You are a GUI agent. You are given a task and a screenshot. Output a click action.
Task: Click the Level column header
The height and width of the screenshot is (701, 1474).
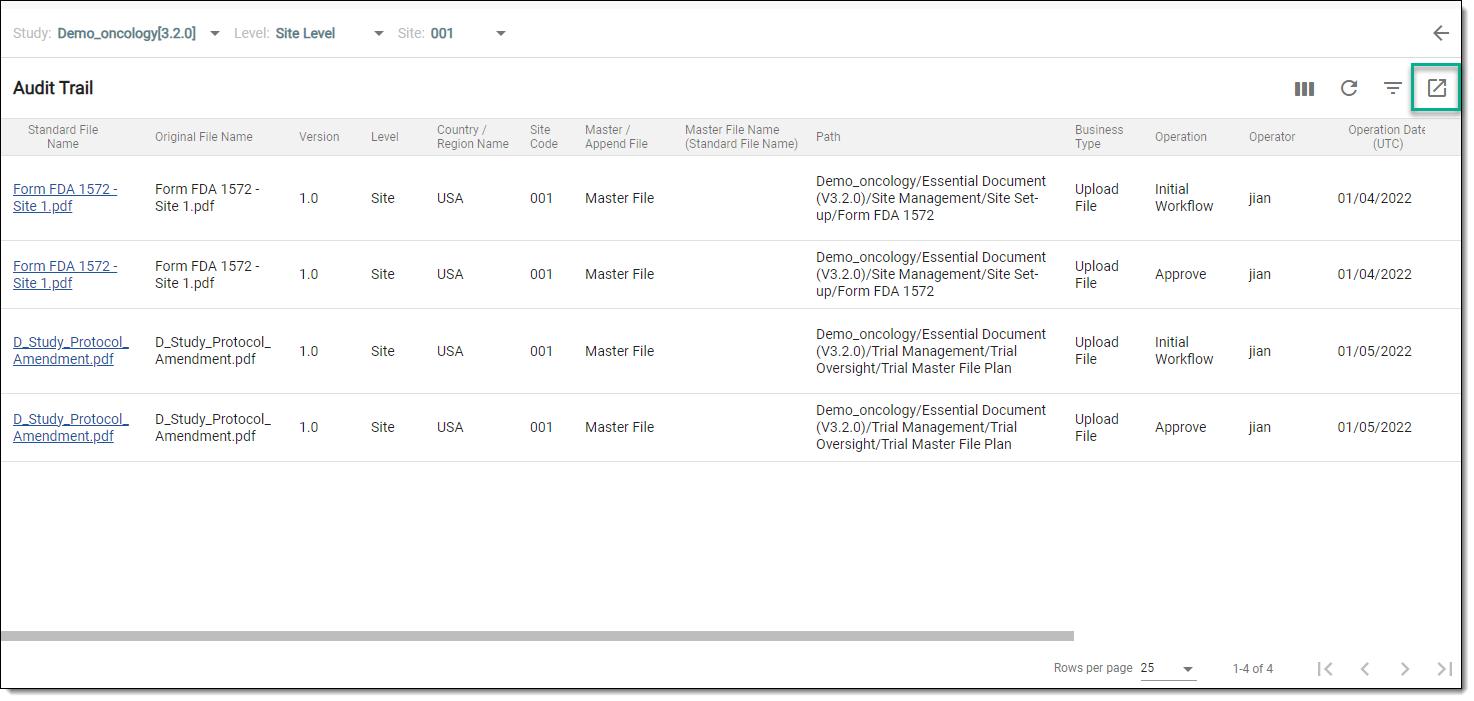point(385,137)
